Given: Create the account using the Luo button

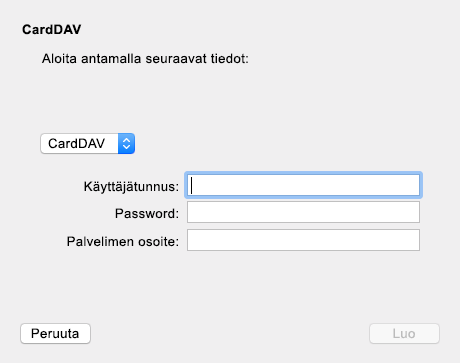Looking at the screenshot, I should point(404,333).
